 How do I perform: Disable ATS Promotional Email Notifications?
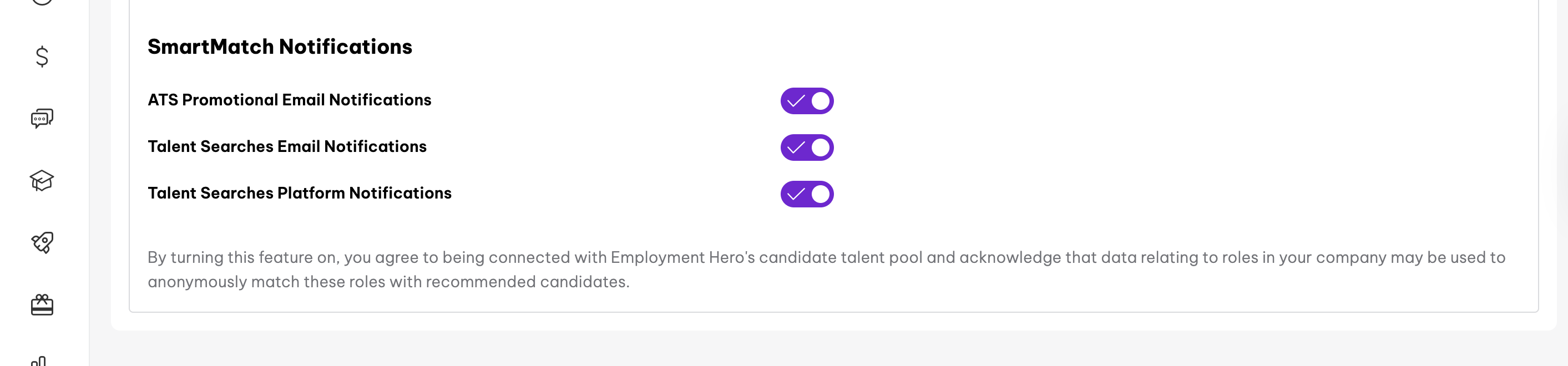[x=807, y=101]
